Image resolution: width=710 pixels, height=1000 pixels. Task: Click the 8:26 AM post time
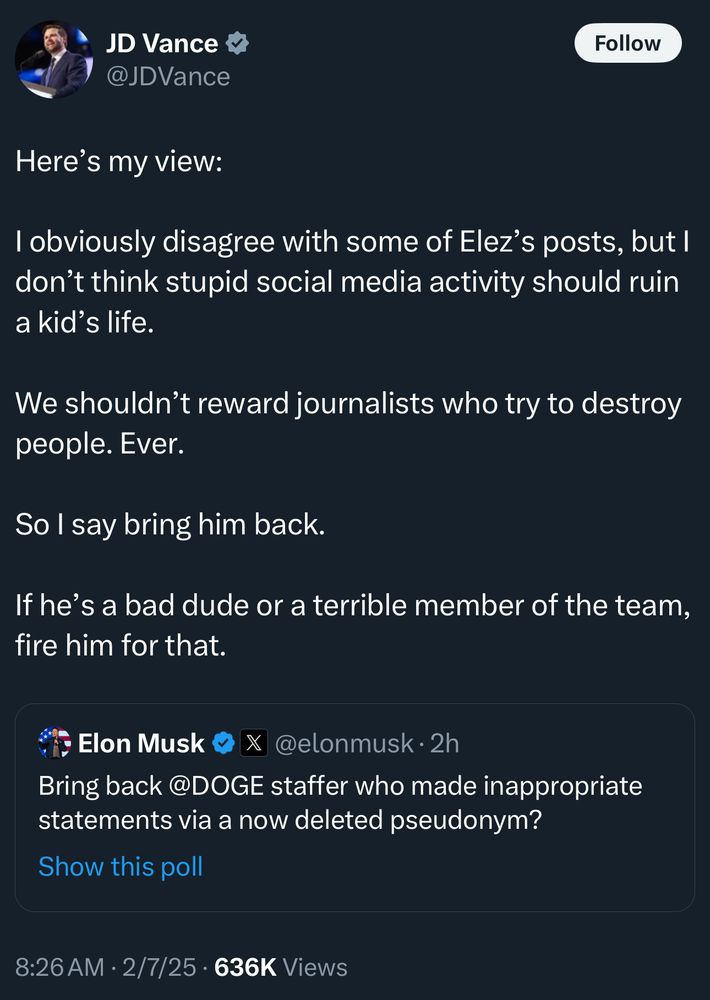pos(59,967)
